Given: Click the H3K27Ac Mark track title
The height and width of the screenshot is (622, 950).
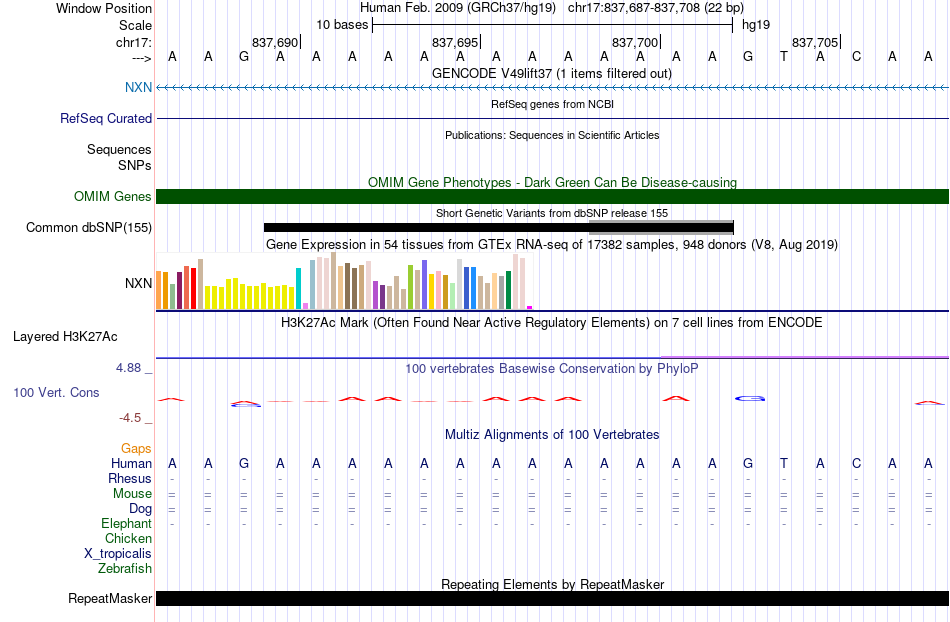Looking at the screenshot, I should tap(552, 322).
